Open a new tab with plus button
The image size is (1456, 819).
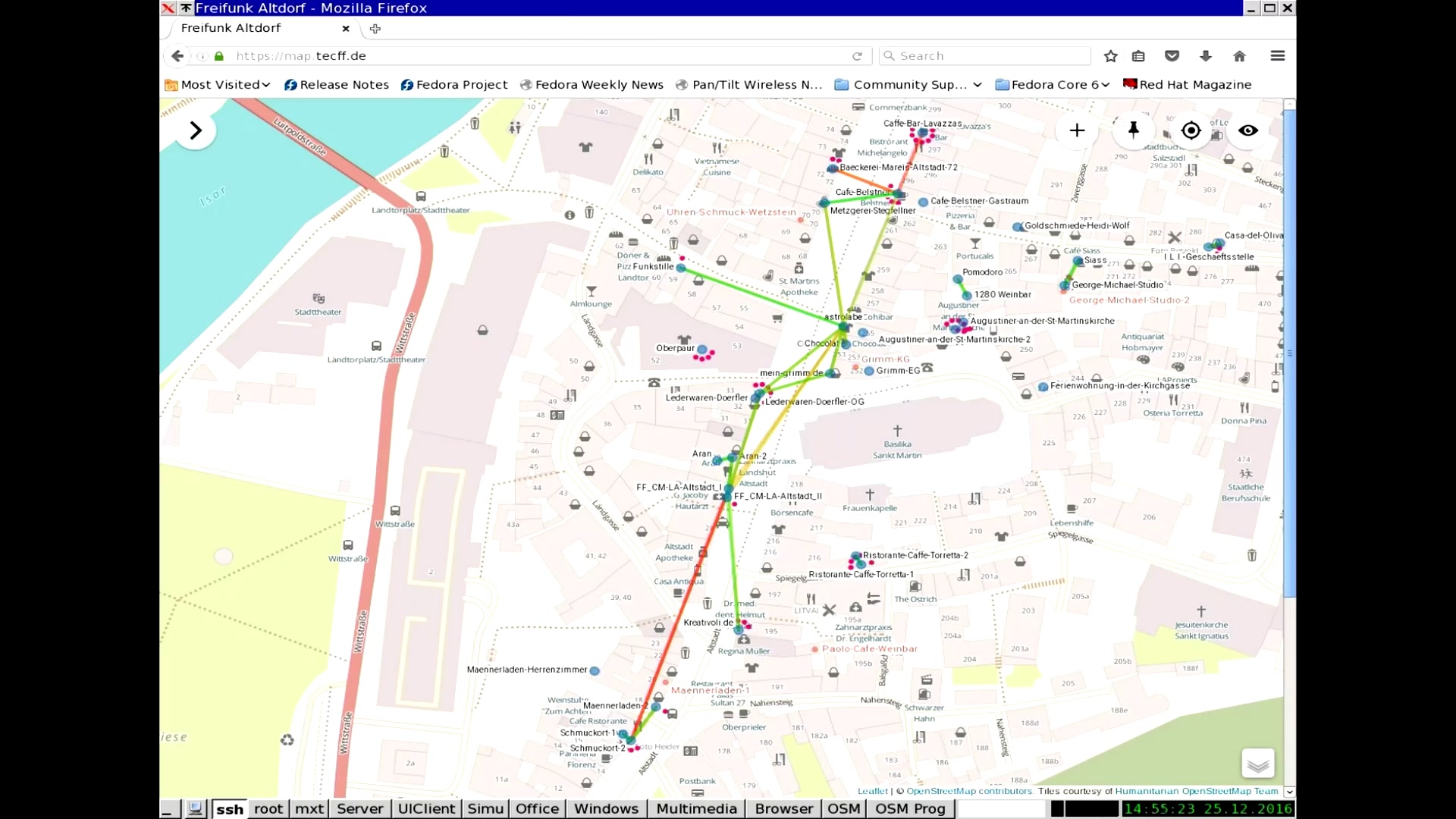[375, 29]
